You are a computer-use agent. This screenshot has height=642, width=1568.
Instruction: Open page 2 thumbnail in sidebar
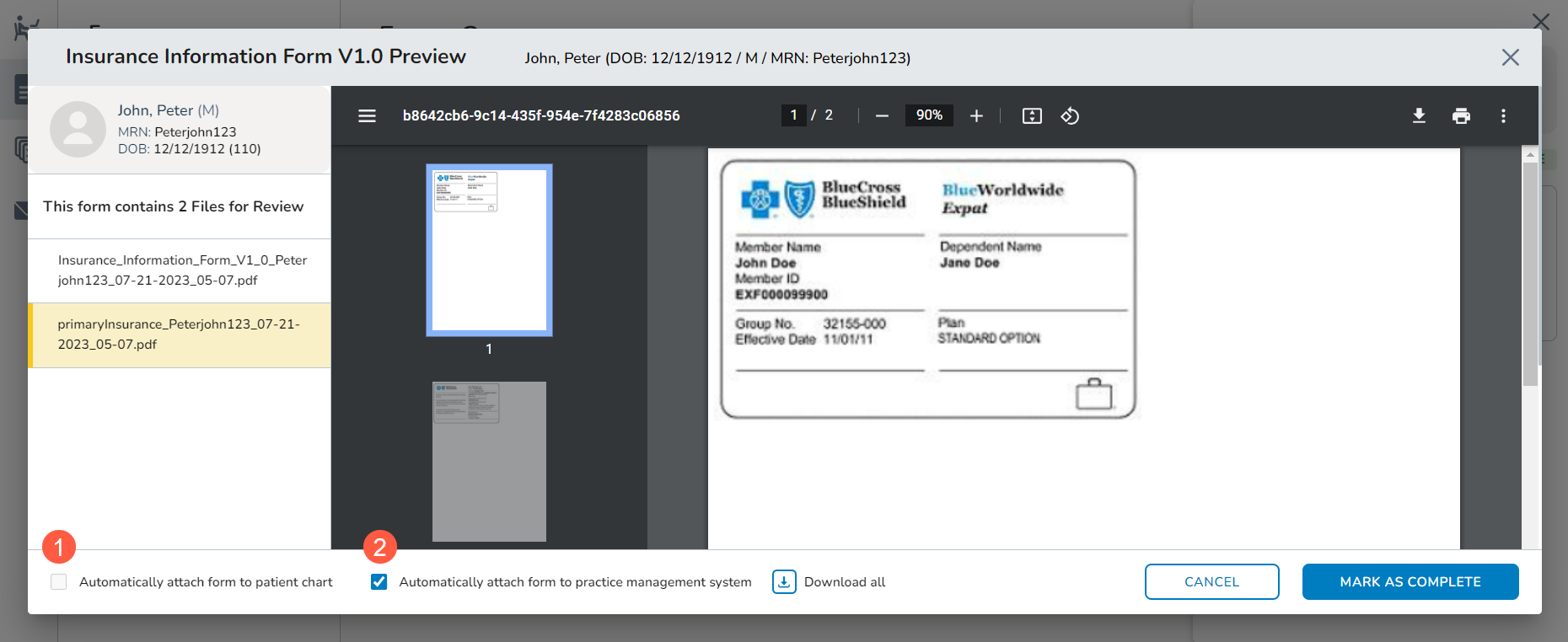pos(489,461)
